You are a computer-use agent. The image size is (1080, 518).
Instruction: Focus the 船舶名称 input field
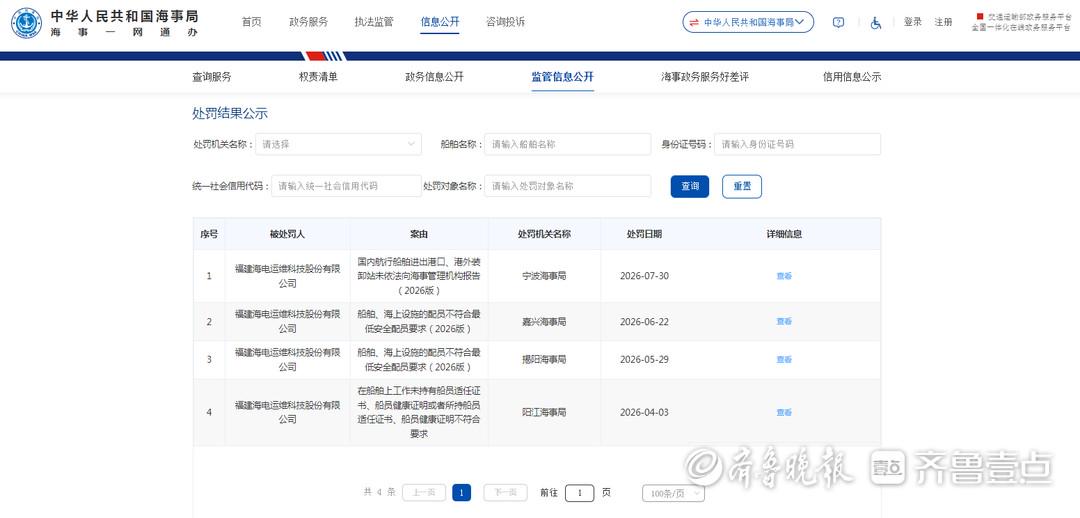click(568, 144)
